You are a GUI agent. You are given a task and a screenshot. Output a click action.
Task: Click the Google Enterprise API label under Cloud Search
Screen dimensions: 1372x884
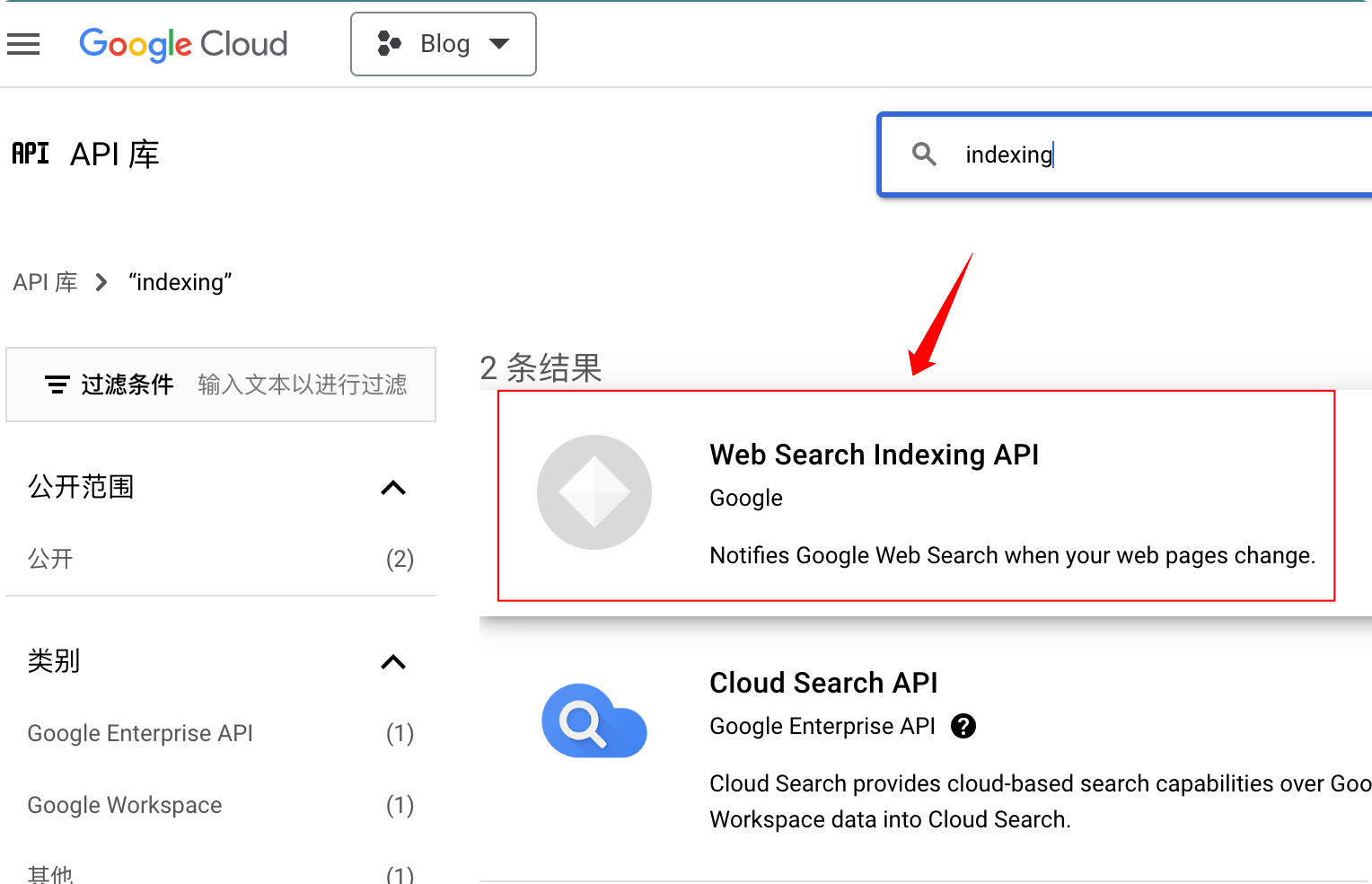(822, 726)
